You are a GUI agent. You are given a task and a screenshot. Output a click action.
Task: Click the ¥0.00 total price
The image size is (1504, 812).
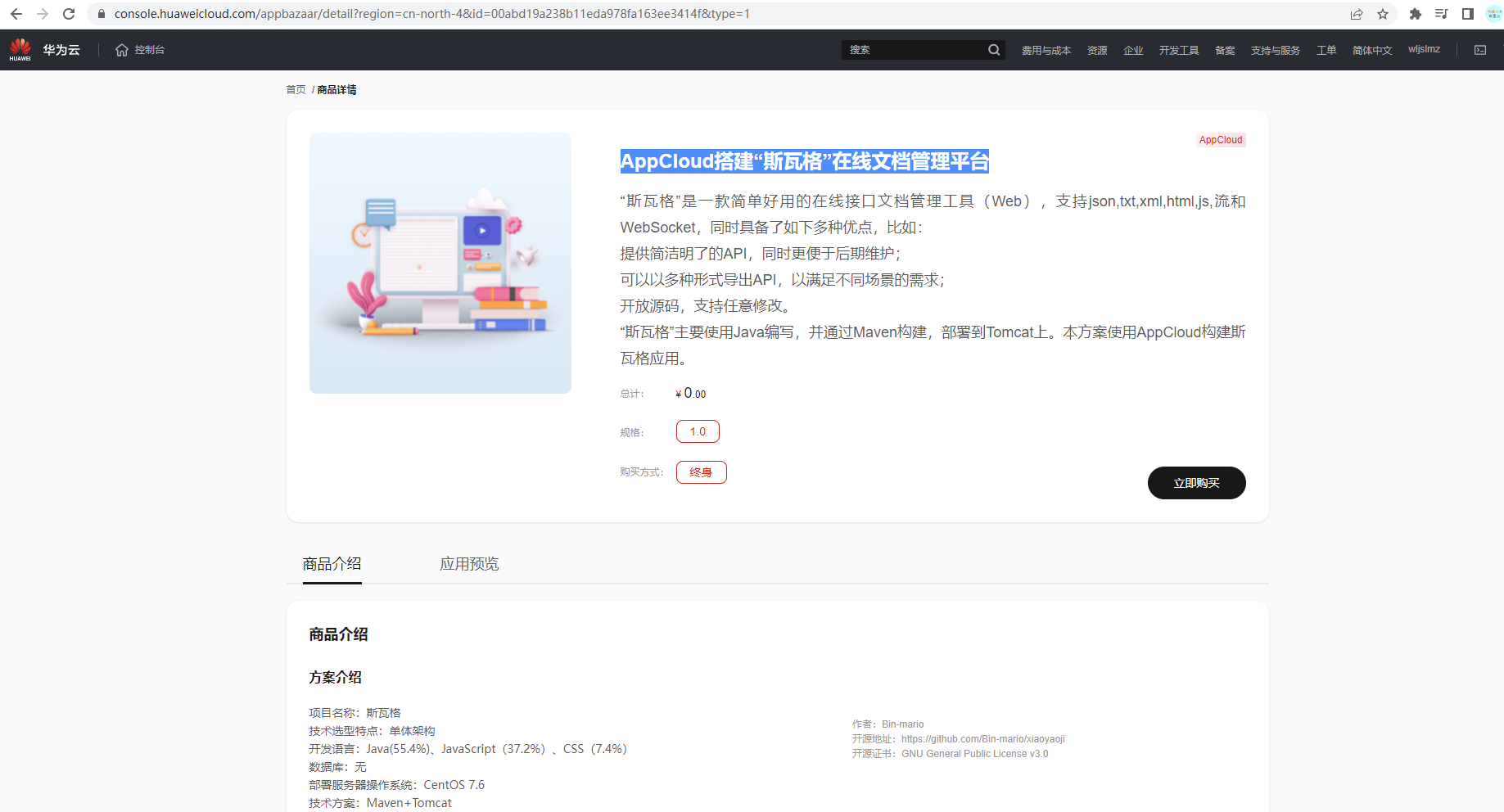tap(691, 394)
